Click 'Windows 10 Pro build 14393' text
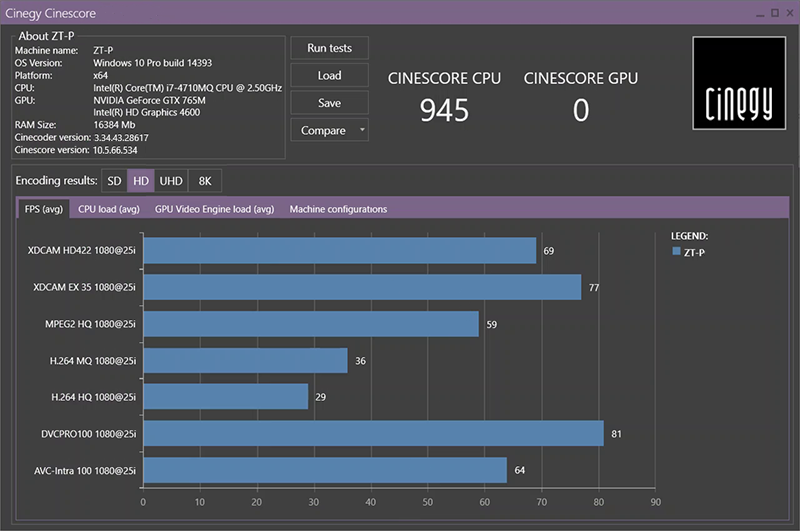The height and width of the screenshot is (531, 800). (152, 63)
